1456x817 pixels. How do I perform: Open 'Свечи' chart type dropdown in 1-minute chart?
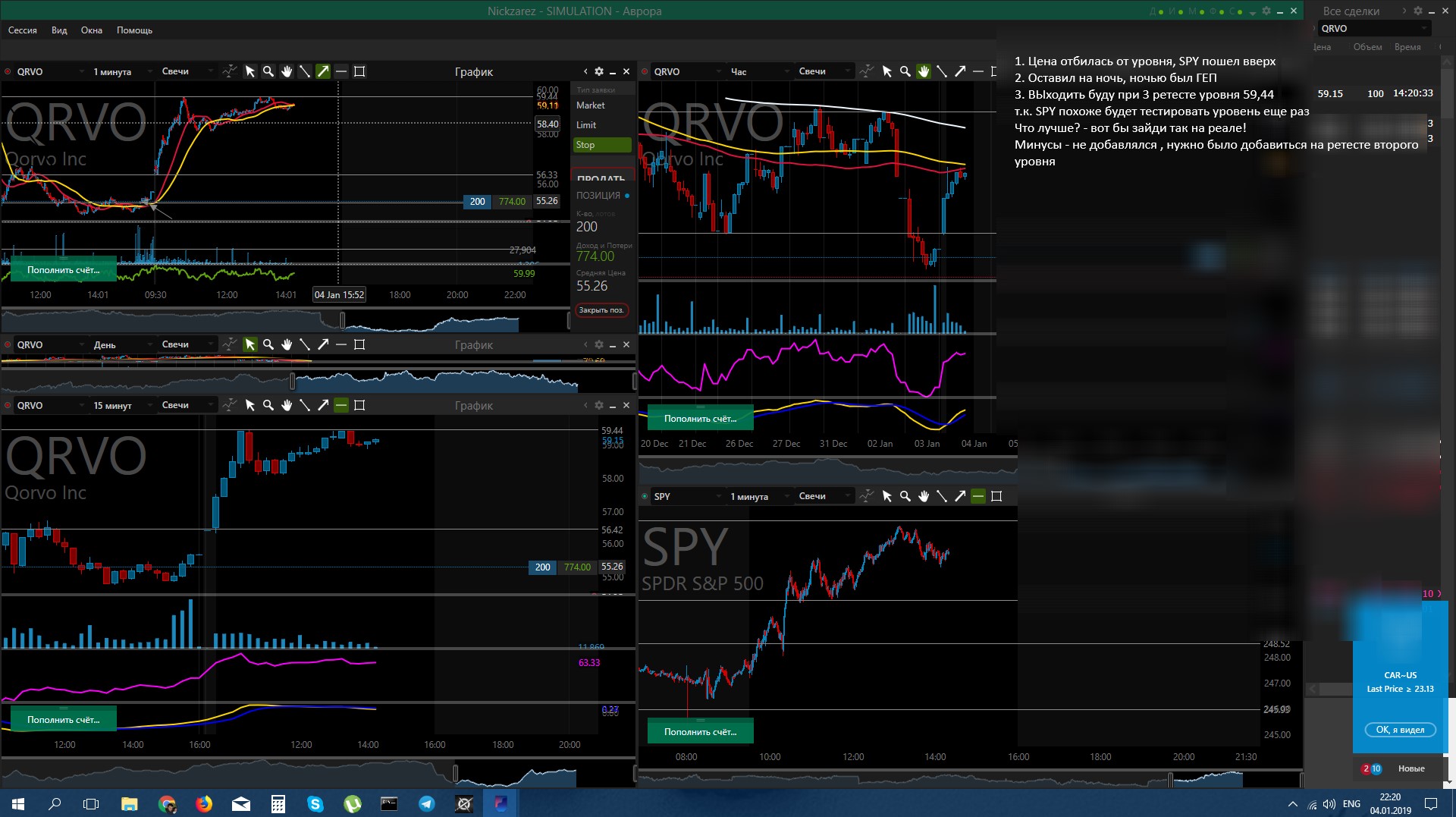(x=187, y=71)
